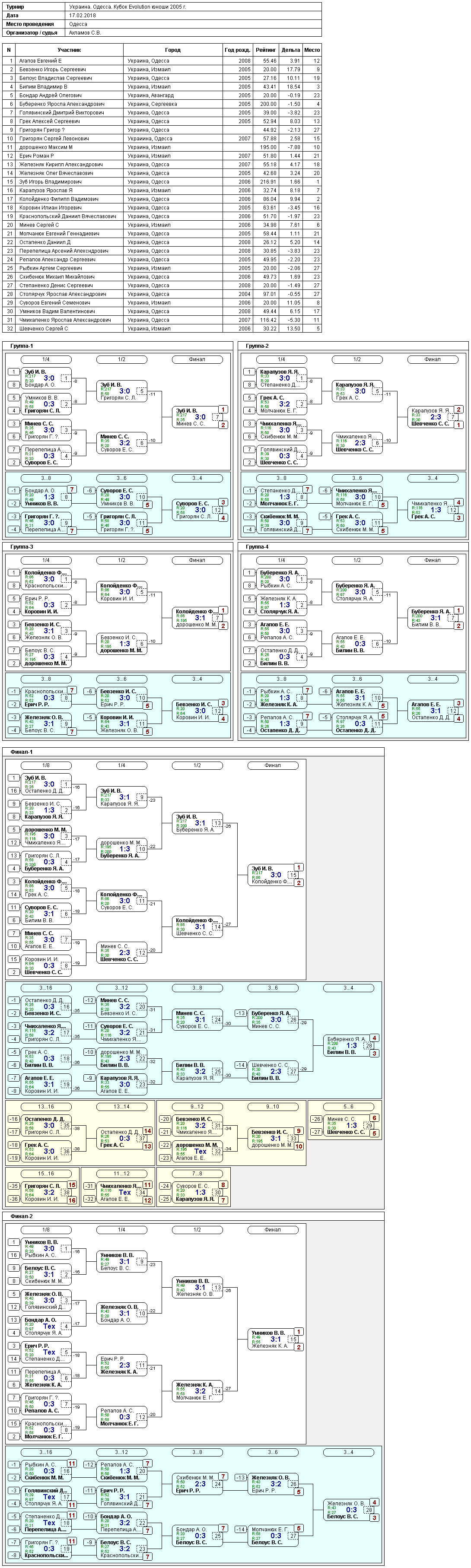Click the '13...16' placement stage label
Screen dimensions: 471x1568
click(46, 1107)
